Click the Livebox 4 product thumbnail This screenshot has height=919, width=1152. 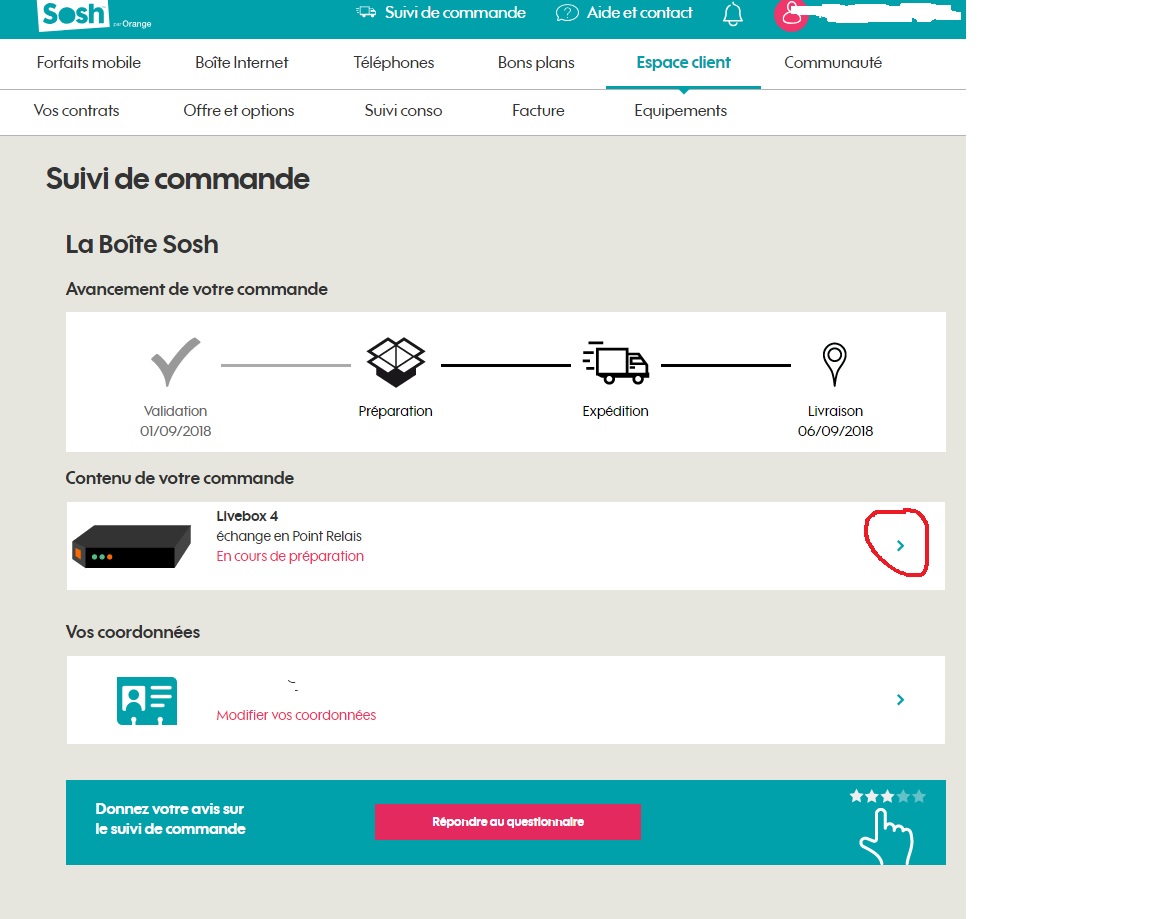[x=131, y=546]
